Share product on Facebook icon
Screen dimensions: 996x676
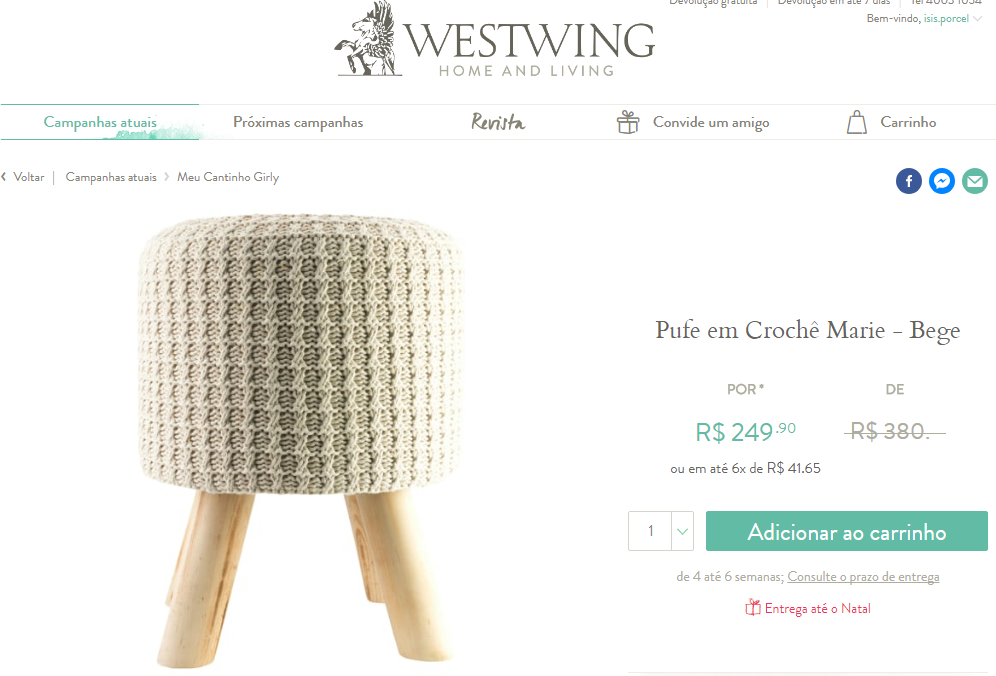point(908,181)
